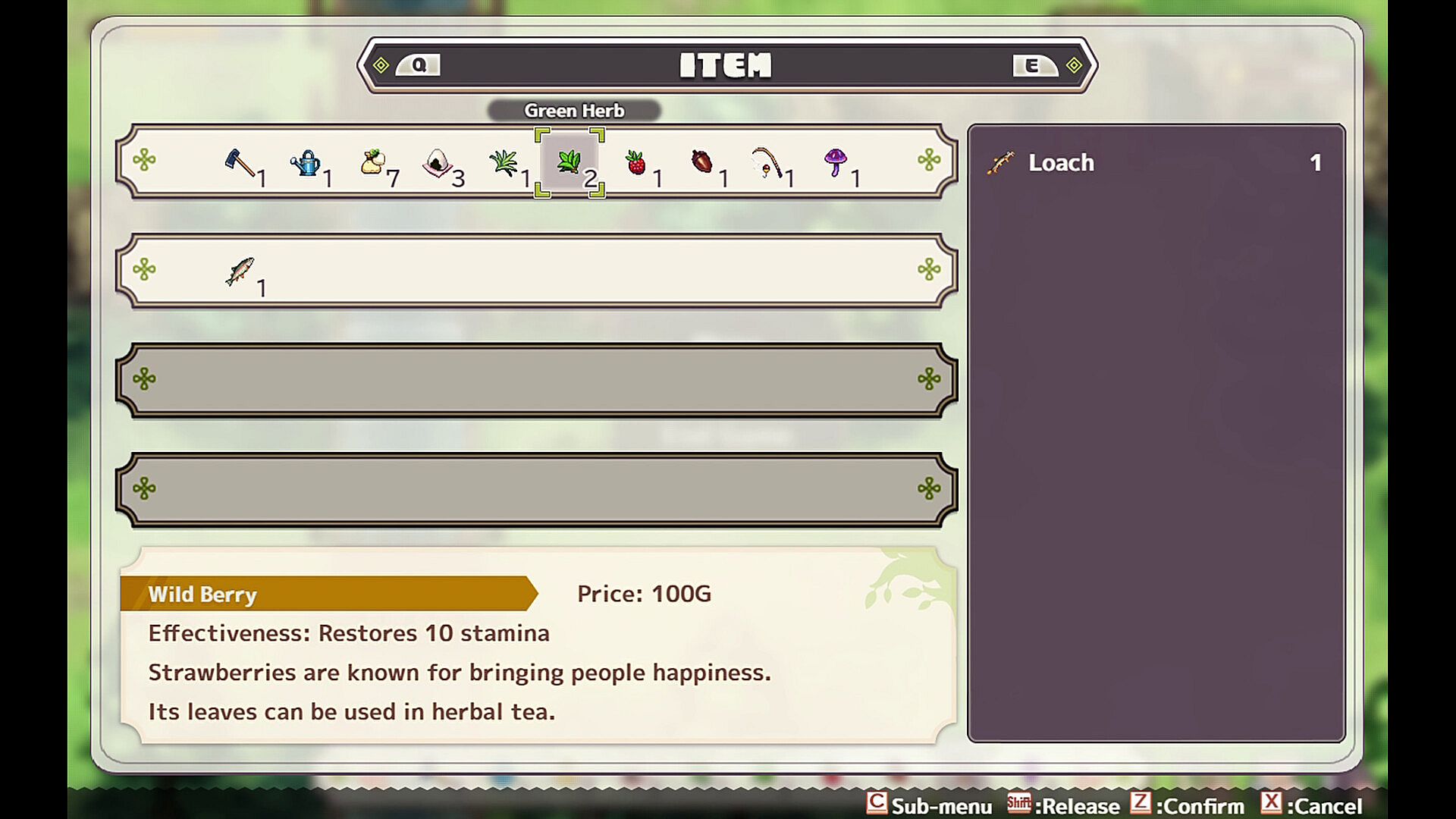Screen dimensions: 1456x819
Task: Select the fourth empty inventory row
Action: point(536,489)
